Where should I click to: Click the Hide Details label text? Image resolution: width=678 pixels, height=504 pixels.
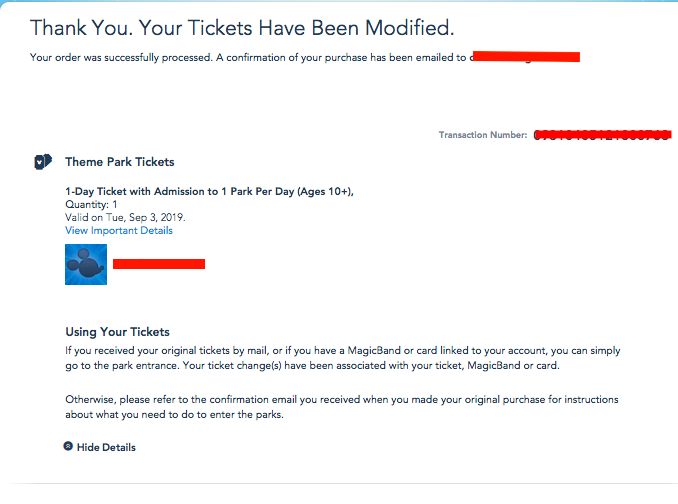[x=106, y=447]
